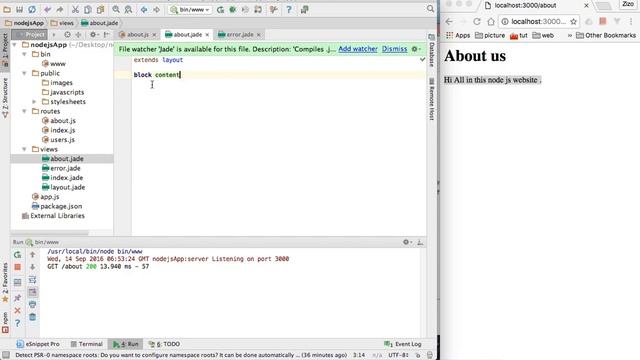Expand the stylesheets folder
Image resolution: width=640 pixels, height=360 pixels.
pyautogui.click(x=34, y=102)
